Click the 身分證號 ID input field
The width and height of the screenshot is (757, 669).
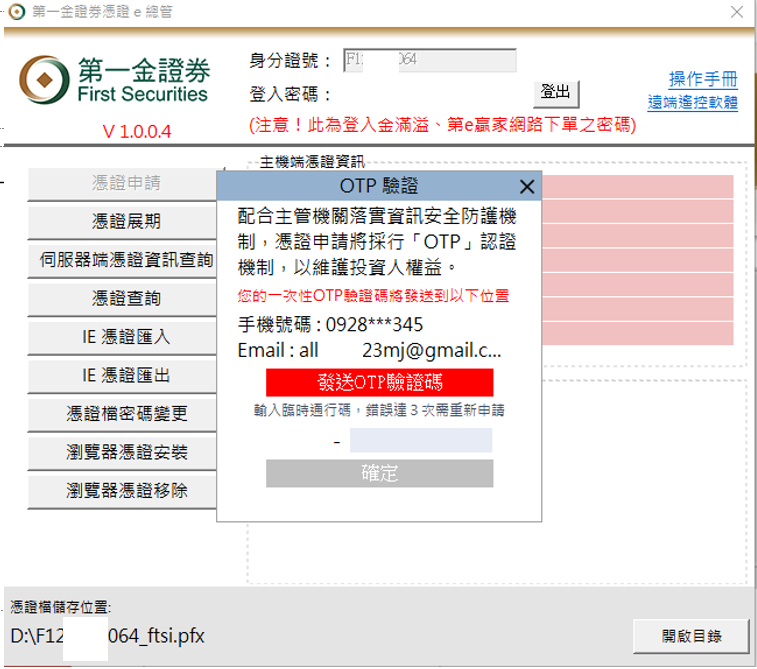[429, 60]
